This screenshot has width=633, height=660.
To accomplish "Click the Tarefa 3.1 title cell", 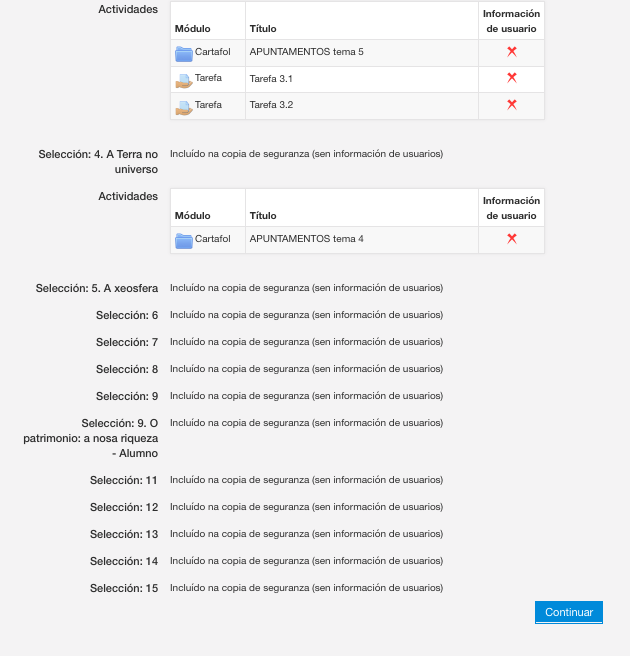I will click(271, 78).
